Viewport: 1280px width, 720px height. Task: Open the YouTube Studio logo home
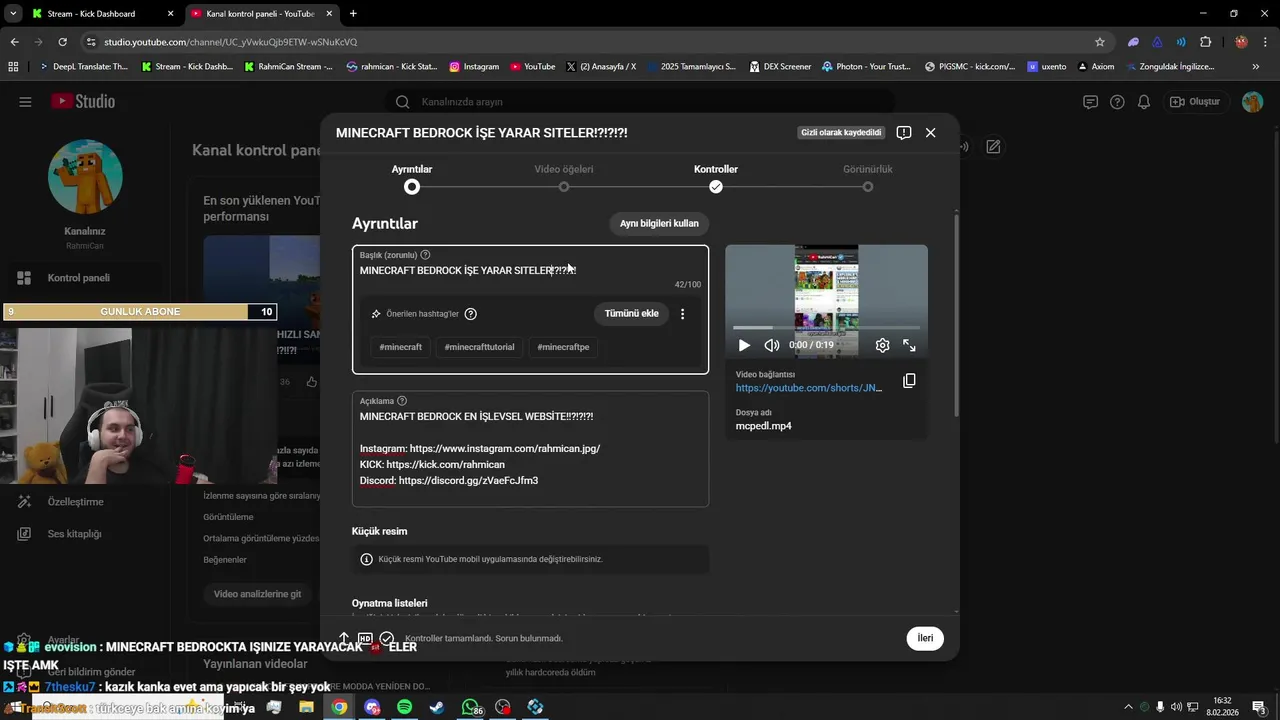(83, 102)
